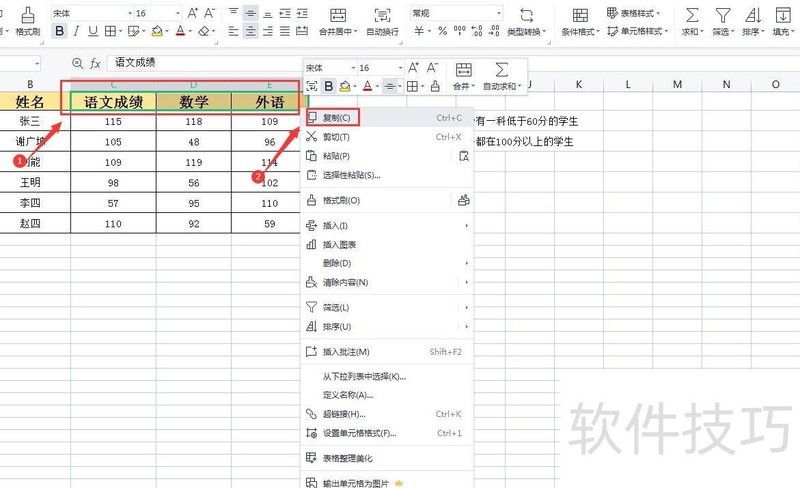Choose 插入批注(M) in the context menu
The image size is (800, 488).
(387, 352)
